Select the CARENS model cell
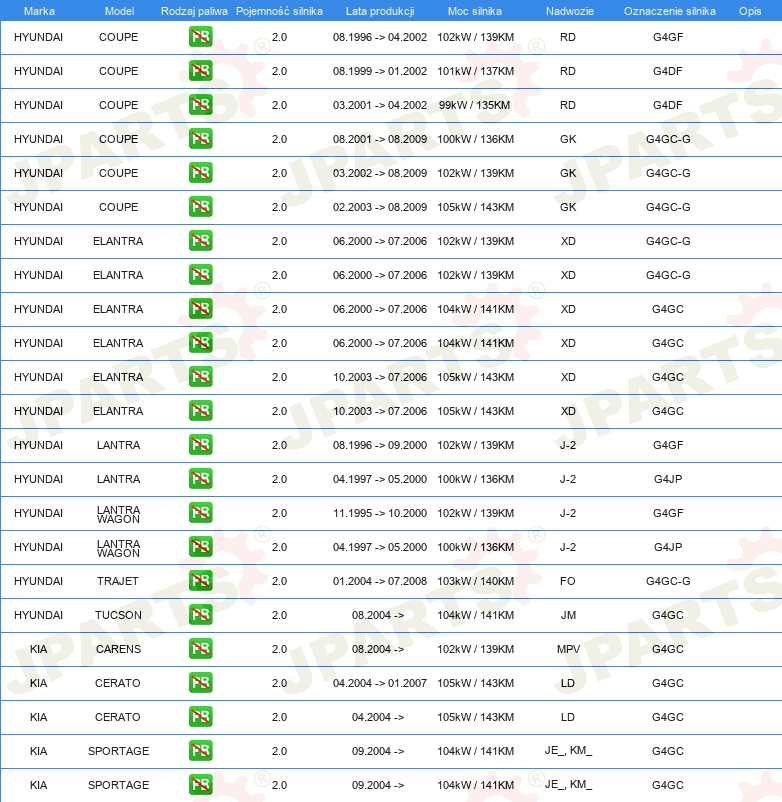Image resolution: width=782 pixels, height=802 pixels. point(118,649)
